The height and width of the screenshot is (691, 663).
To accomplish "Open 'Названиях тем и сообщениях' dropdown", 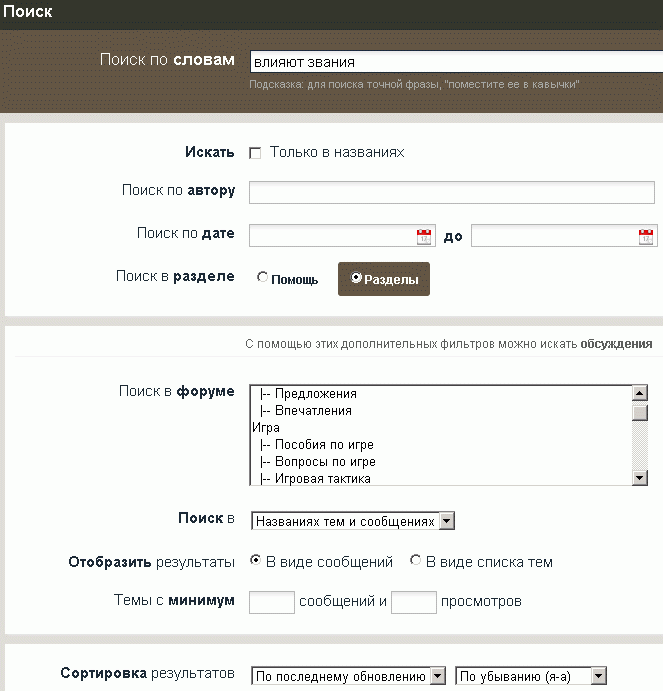I will click(x=353, y=521).
